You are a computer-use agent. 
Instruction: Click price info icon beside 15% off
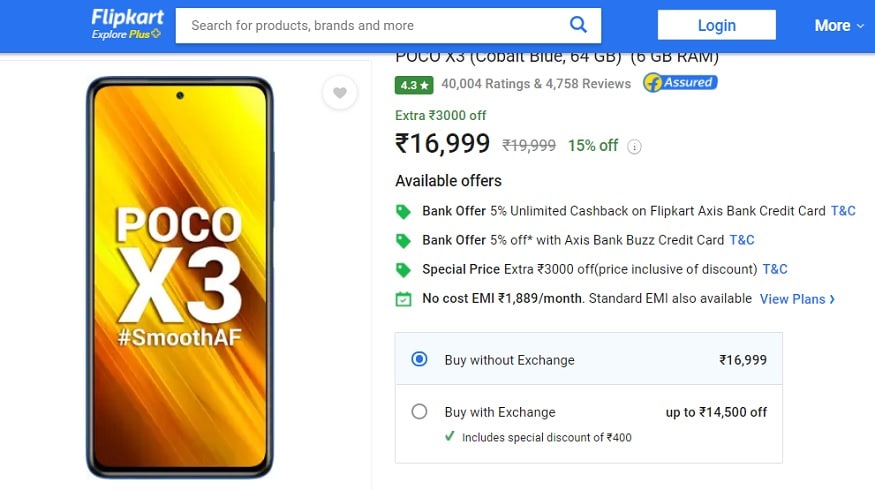pos(634,146)
